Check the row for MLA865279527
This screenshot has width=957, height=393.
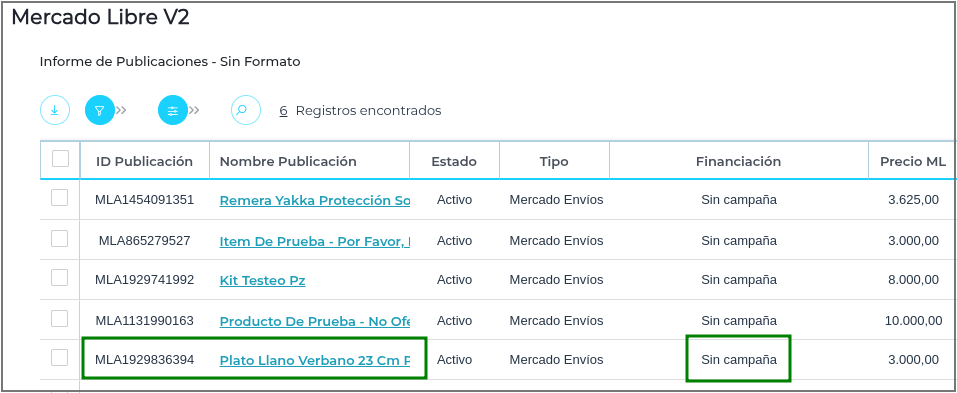[60, 239]
